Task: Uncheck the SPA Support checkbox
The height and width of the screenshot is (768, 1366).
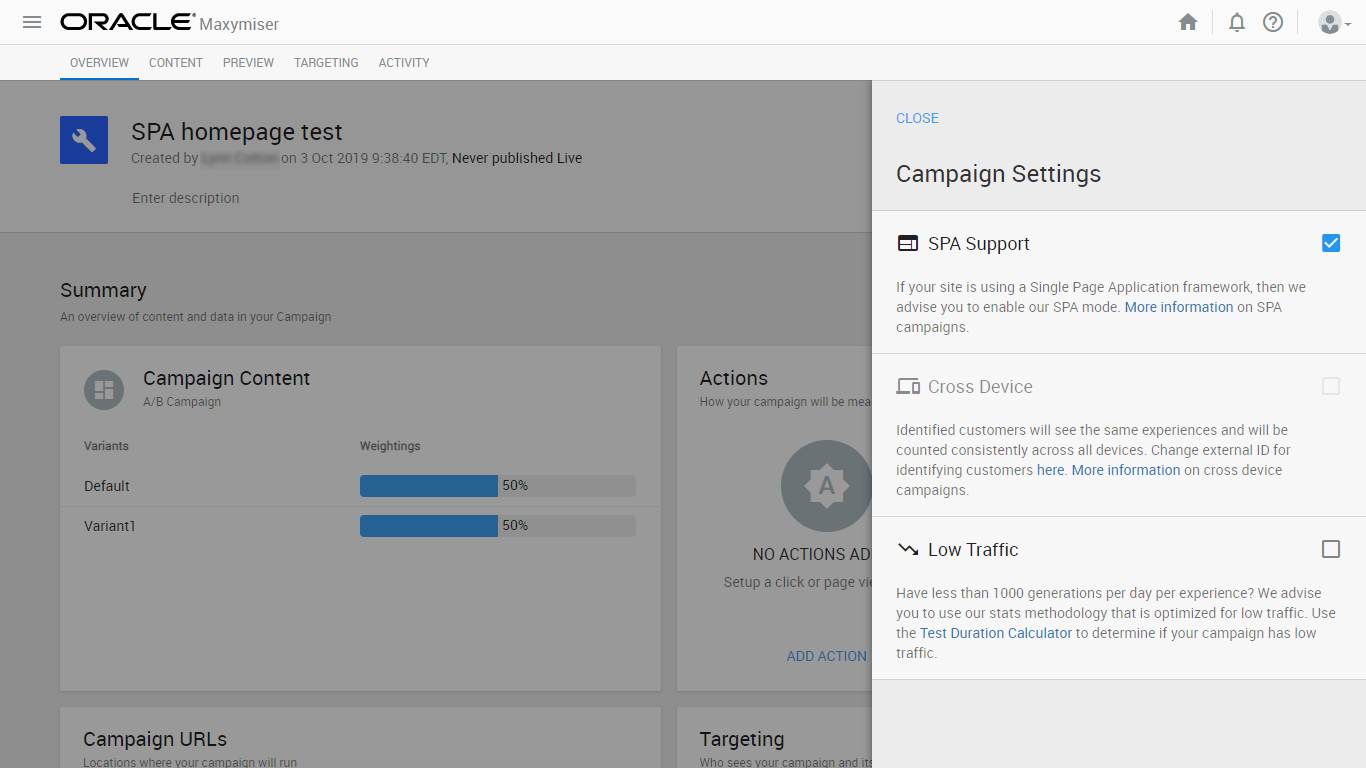Action: [1331, 243]
